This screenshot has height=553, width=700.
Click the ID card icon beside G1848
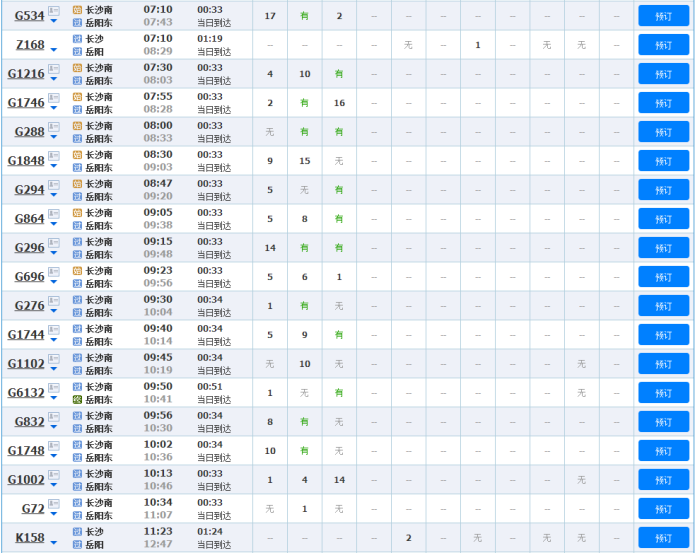54,156
